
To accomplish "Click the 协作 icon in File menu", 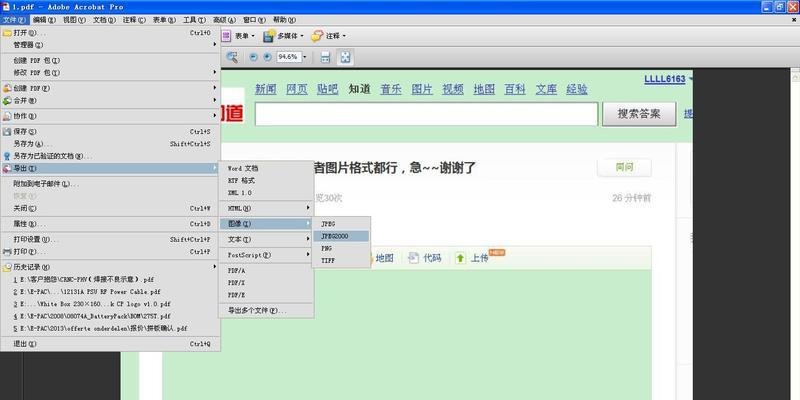I will (x=7, y=116).
